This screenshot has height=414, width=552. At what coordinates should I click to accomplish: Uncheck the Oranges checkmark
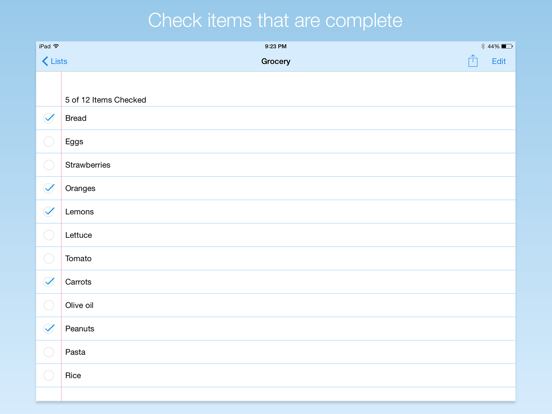[49, 188]
